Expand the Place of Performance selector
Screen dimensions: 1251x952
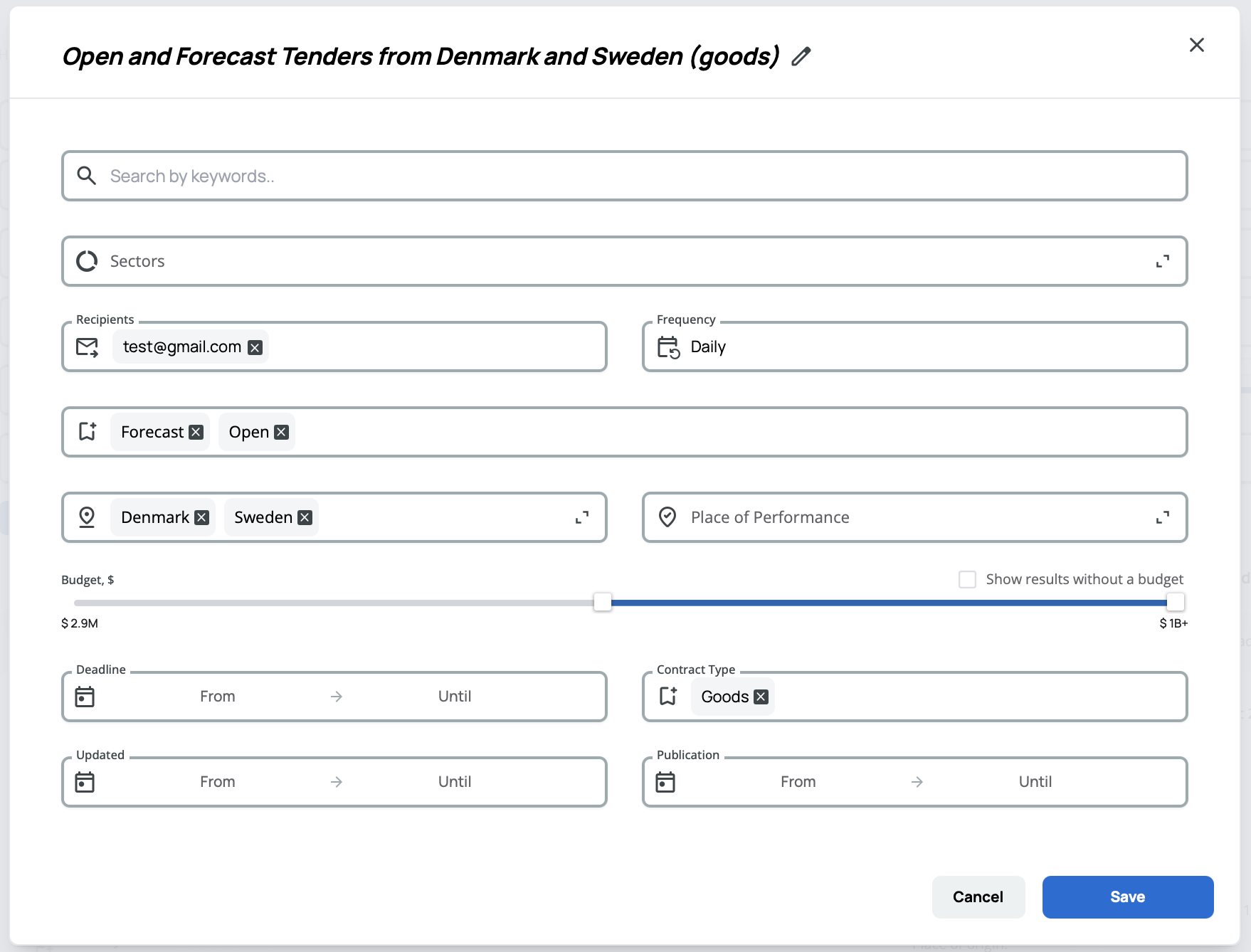click(x=1162, y=518)
